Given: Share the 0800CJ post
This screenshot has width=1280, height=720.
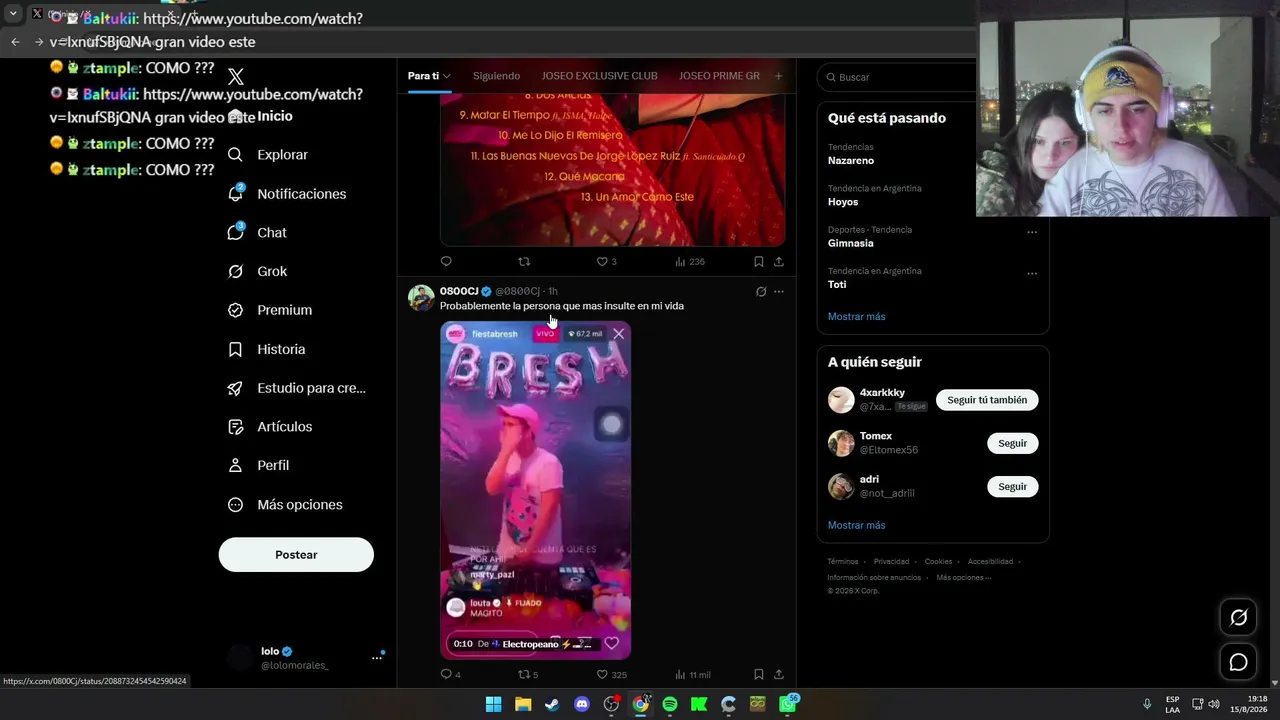Looking at the screenshot, I should [x=779, y=675].
